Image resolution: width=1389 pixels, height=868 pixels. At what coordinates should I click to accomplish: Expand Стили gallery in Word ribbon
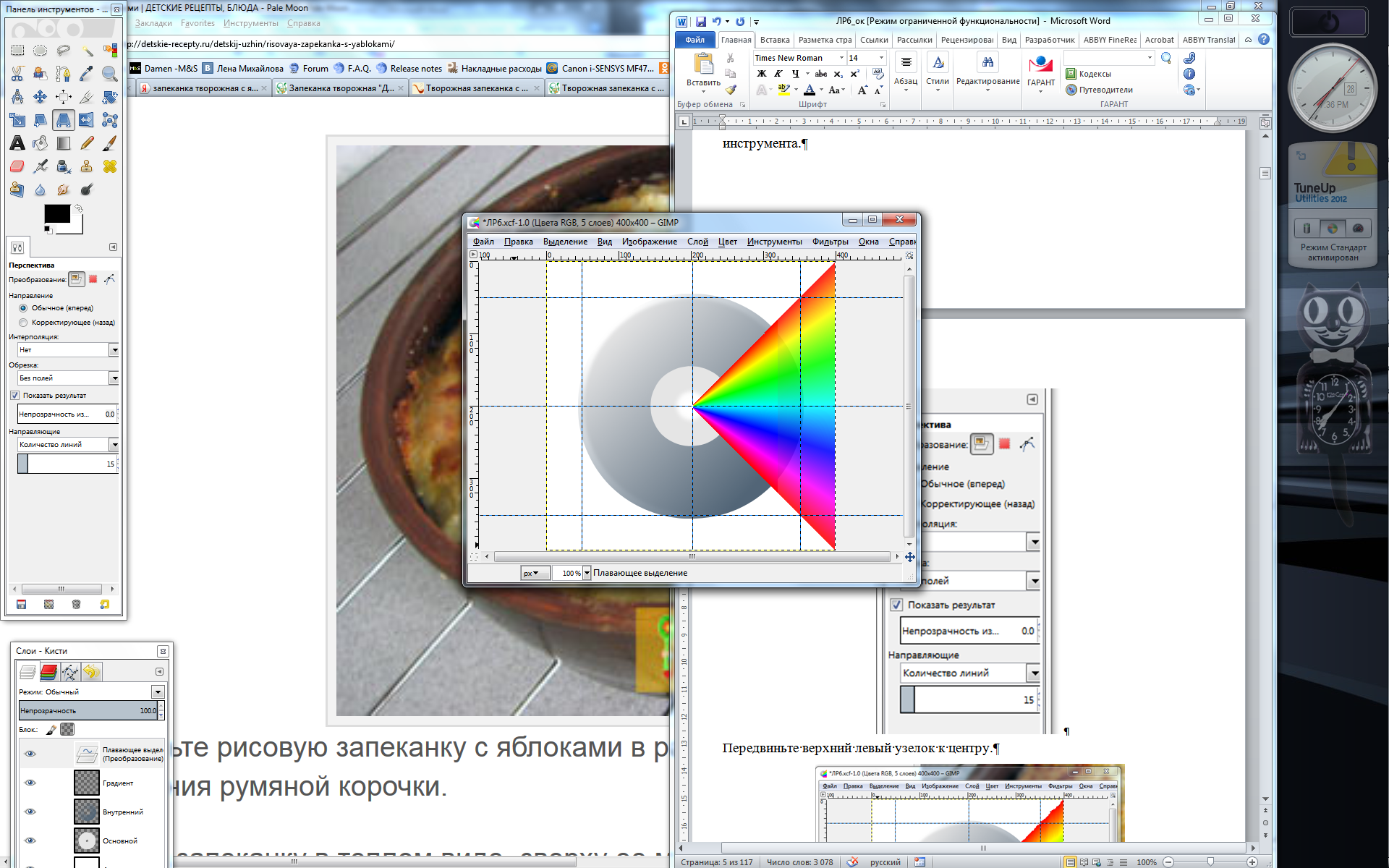pos(938,72)
